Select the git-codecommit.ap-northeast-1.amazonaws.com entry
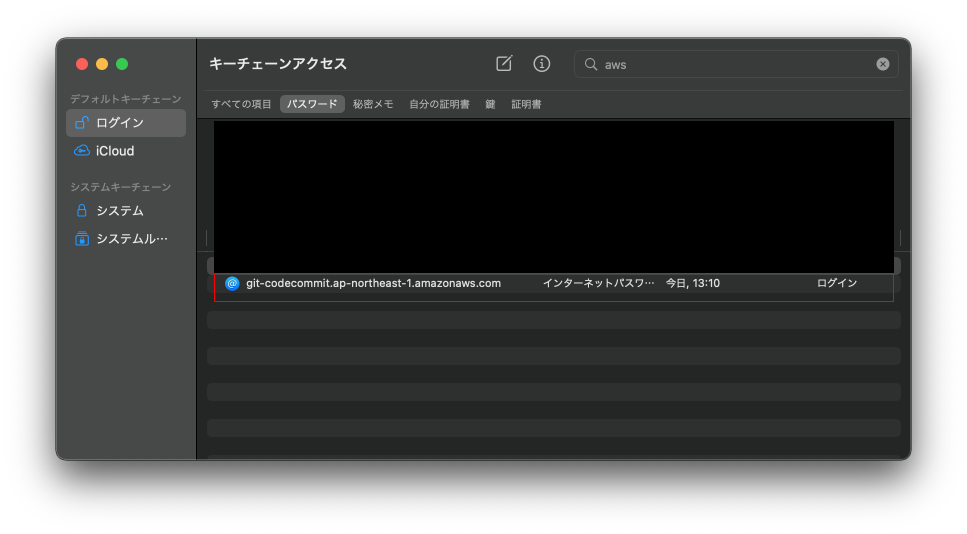 point(554,284)
